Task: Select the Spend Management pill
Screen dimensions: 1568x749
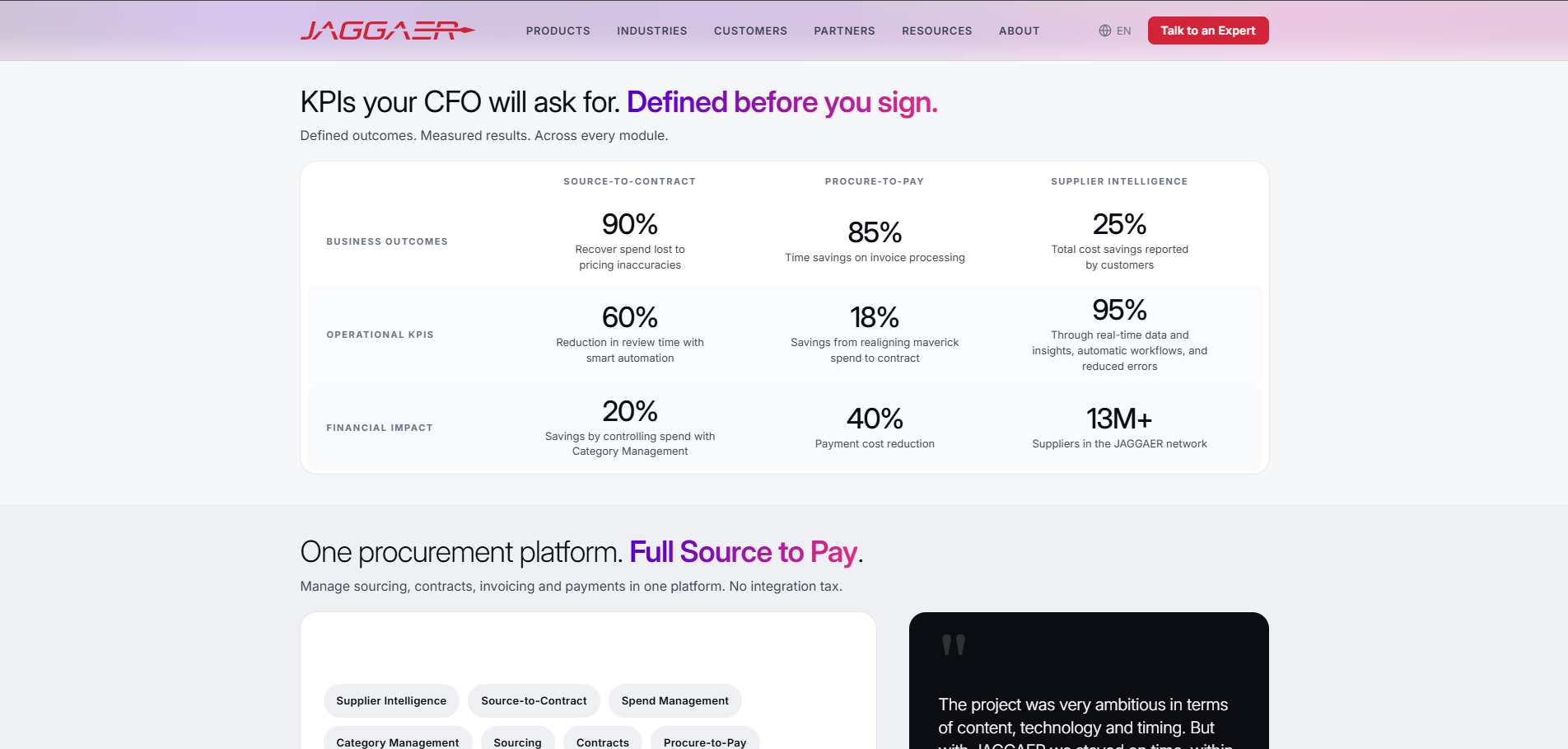Action: point(675,700)
